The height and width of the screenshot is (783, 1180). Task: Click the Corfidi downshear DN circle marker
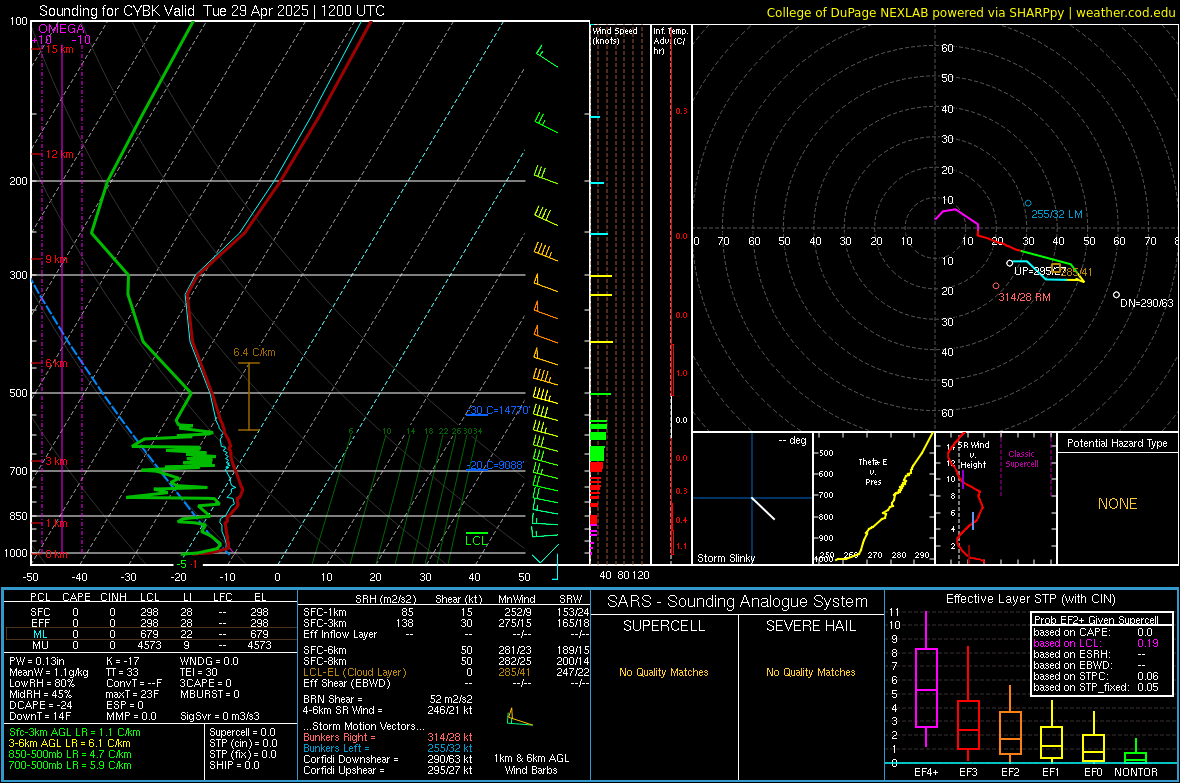coord(1116,295)
